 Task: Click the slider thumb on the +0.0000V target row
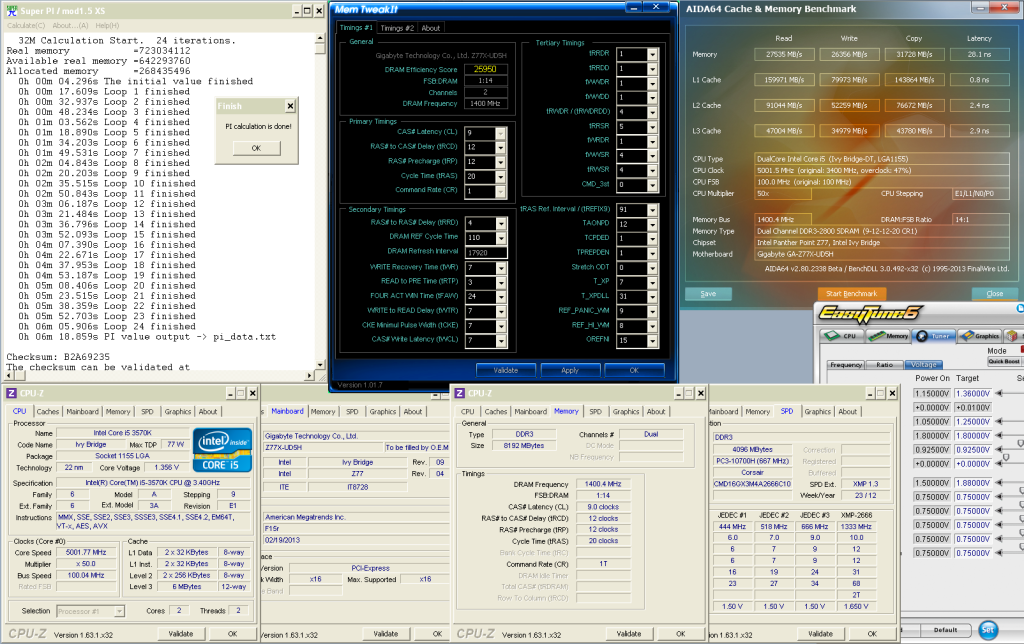click(x=1008, y=457)
